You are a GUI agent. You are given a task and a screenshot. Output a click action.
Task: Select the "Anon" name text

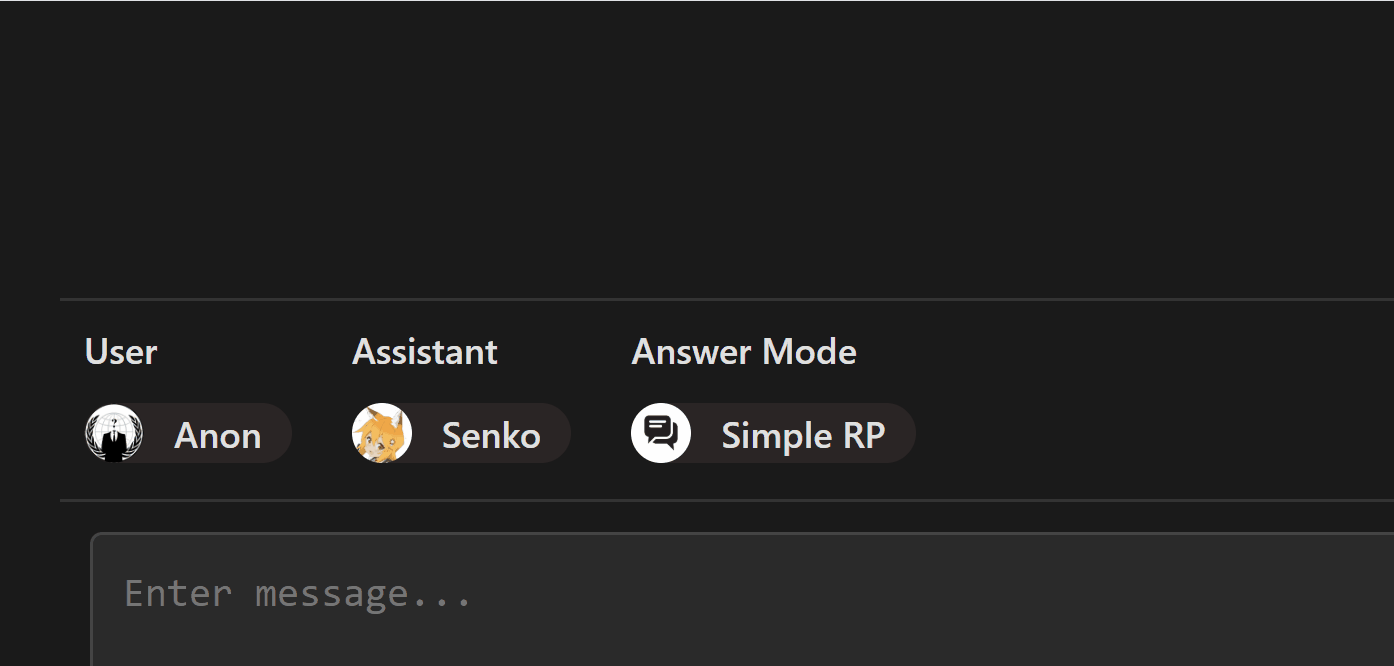(x=218, y=436)
